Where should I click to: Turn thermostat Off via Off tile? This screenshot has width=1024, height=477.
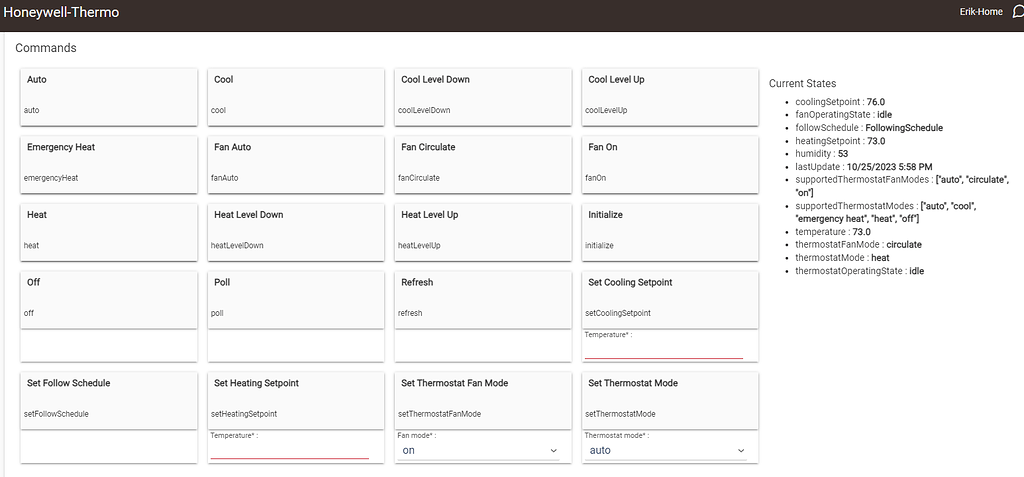[x=108, y=298]
